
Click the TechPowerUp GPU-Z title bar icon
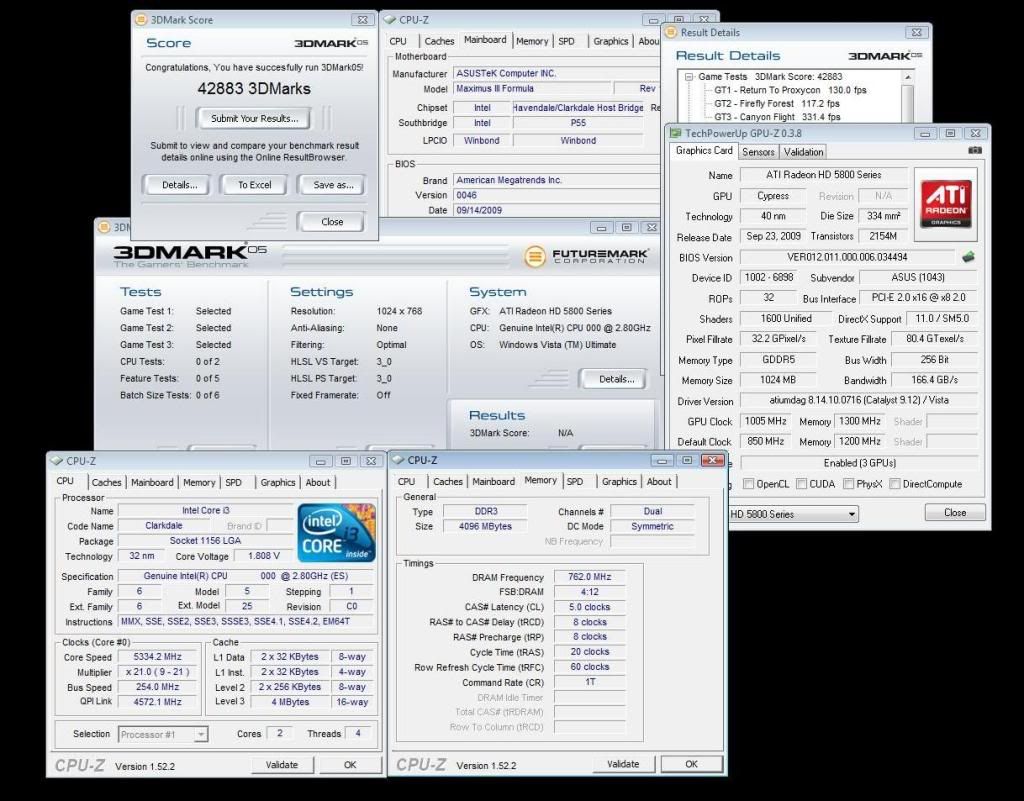[675, 133]
